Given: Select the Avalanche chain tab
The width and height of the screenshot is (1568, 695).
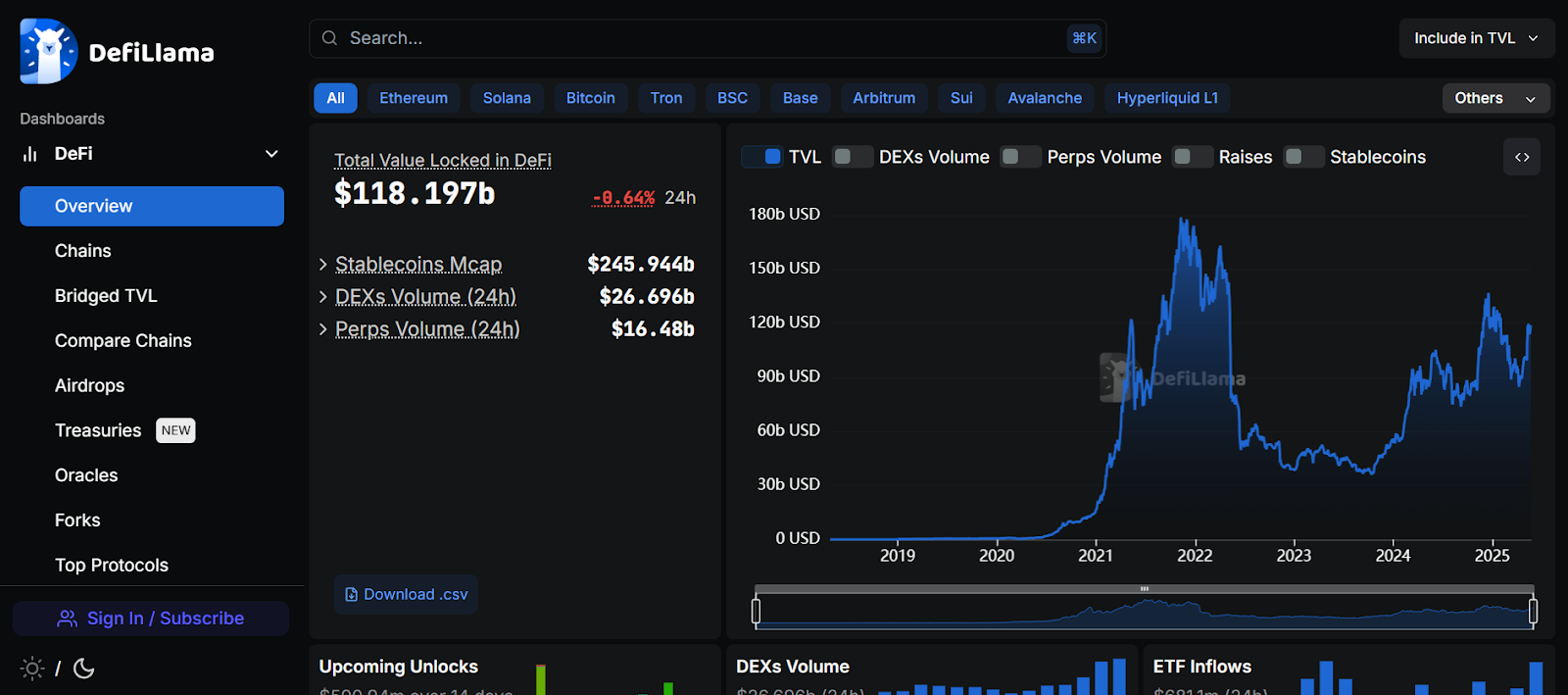Looking at the screenshot, I should (1045, 98).
